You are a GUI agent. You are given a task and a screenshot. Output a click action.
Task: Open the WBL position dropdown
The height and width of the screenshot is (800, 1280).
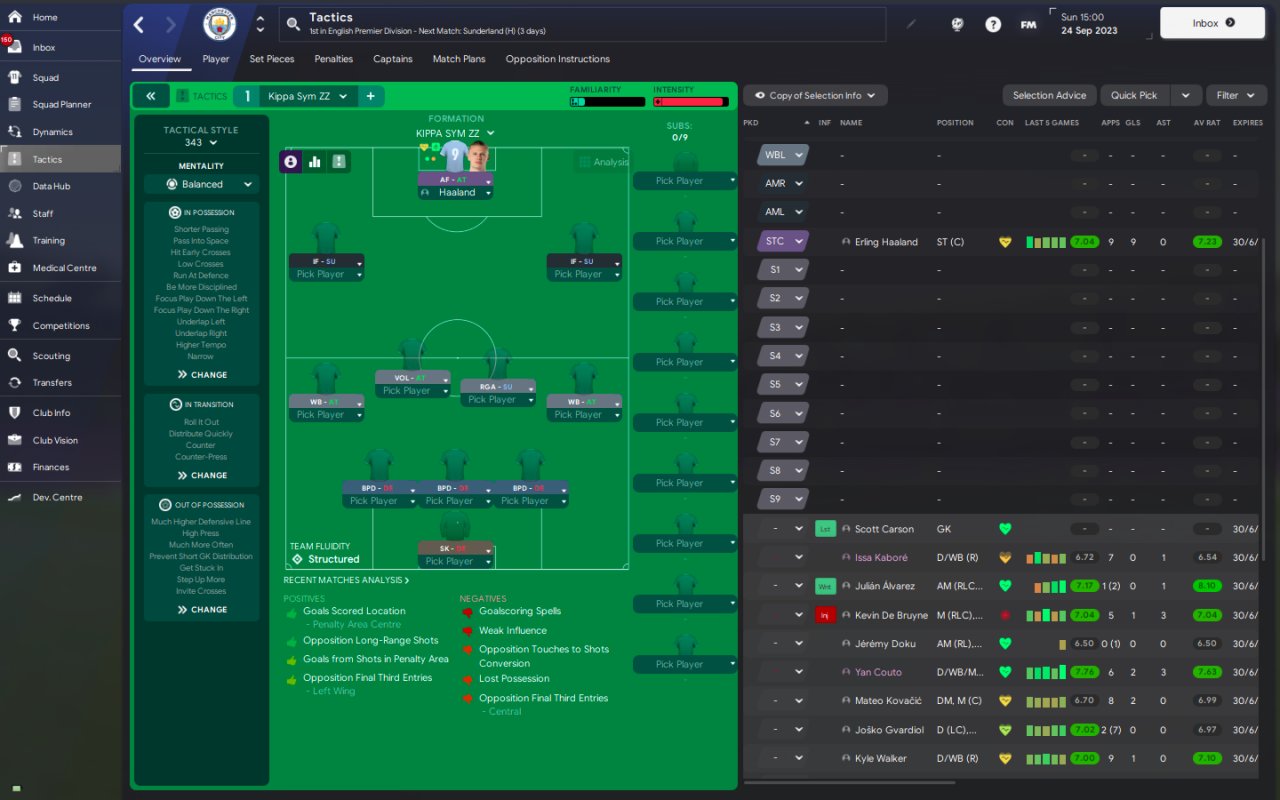(785, 155)
